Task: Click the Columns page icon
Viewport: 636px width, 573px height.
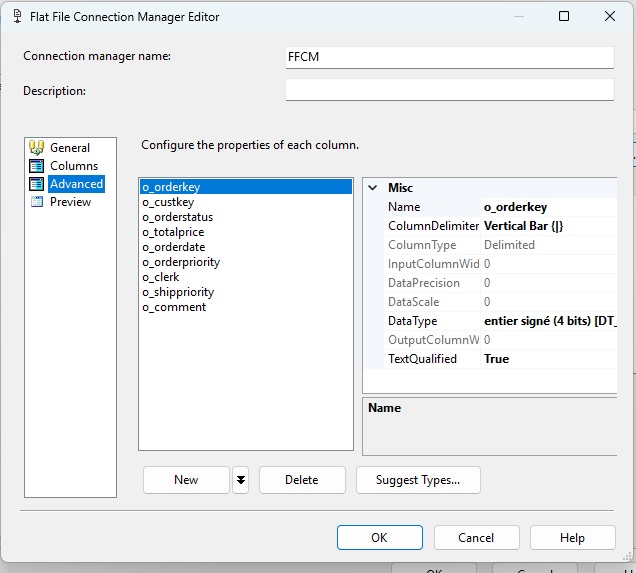Action: click(x=37, y=166)
